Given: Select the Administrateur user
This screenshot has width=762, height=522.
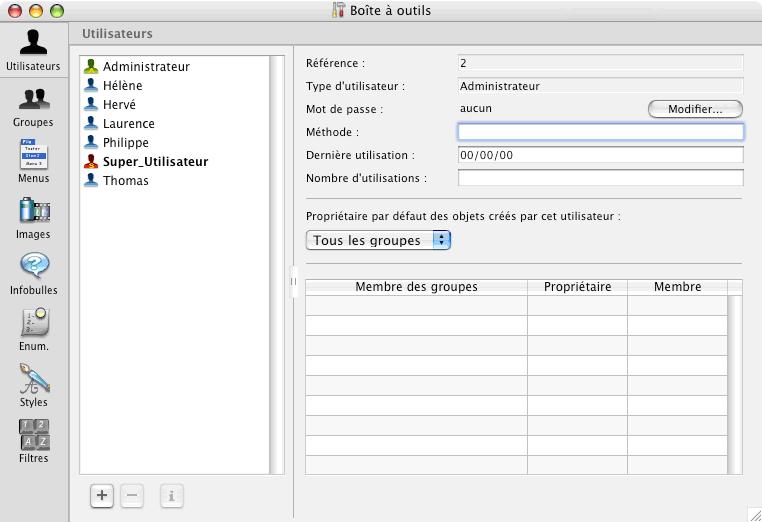Looking at the screenshot, I should [146, 67].
